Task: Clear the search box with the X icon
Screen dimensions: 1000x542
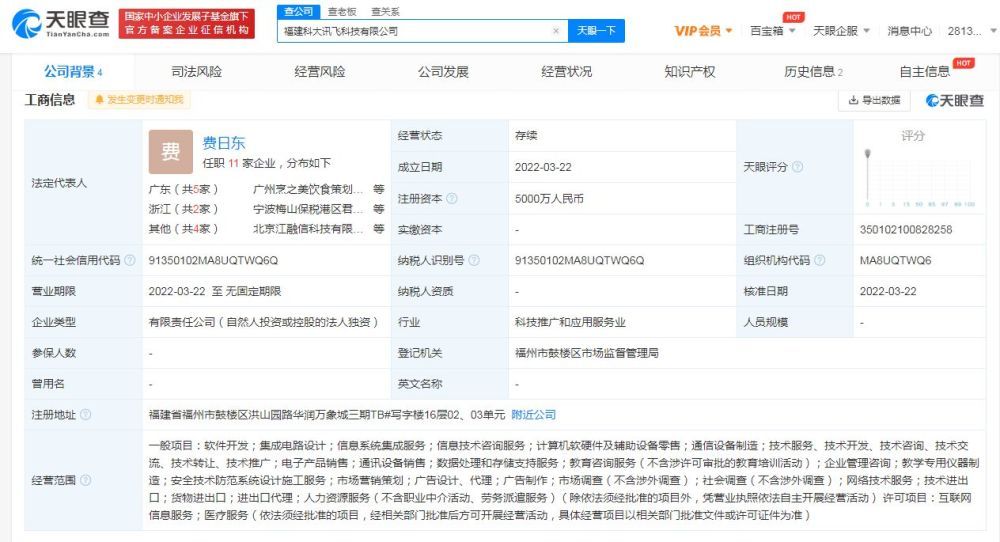Action: click(x=555, y=31)
